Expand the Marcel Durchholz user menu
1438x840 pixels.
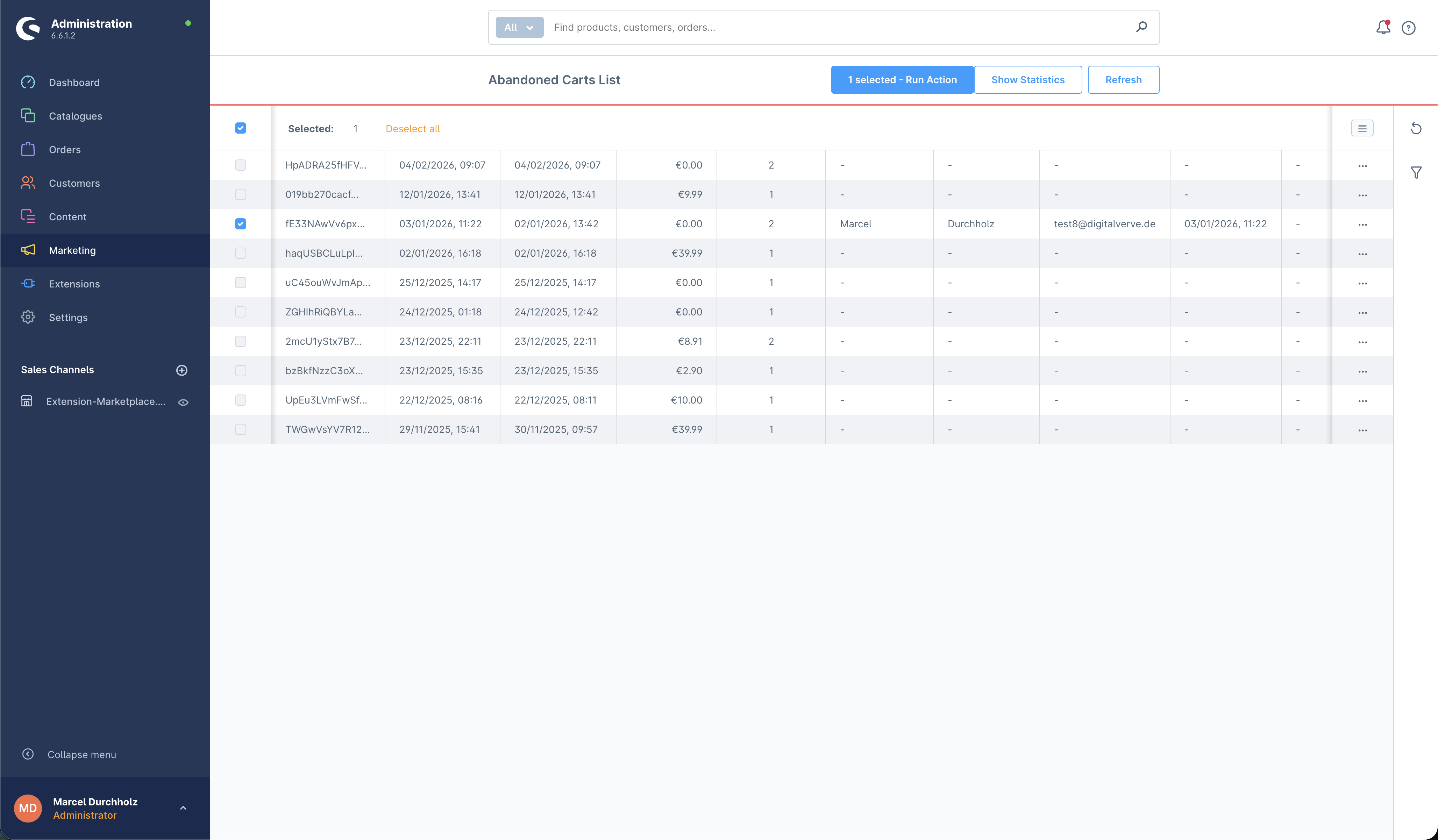coord(183,808)
